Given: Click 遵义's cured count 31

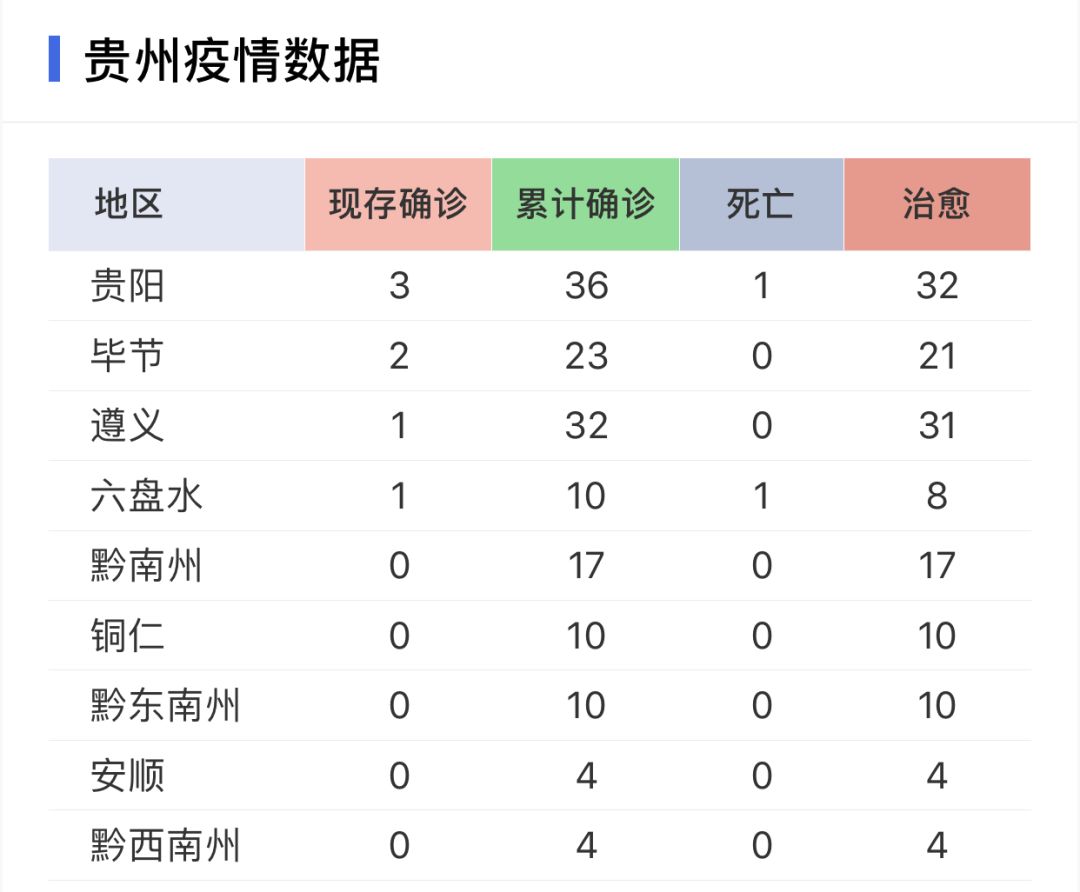Looking at the screenshot, I should pos(937,426).
